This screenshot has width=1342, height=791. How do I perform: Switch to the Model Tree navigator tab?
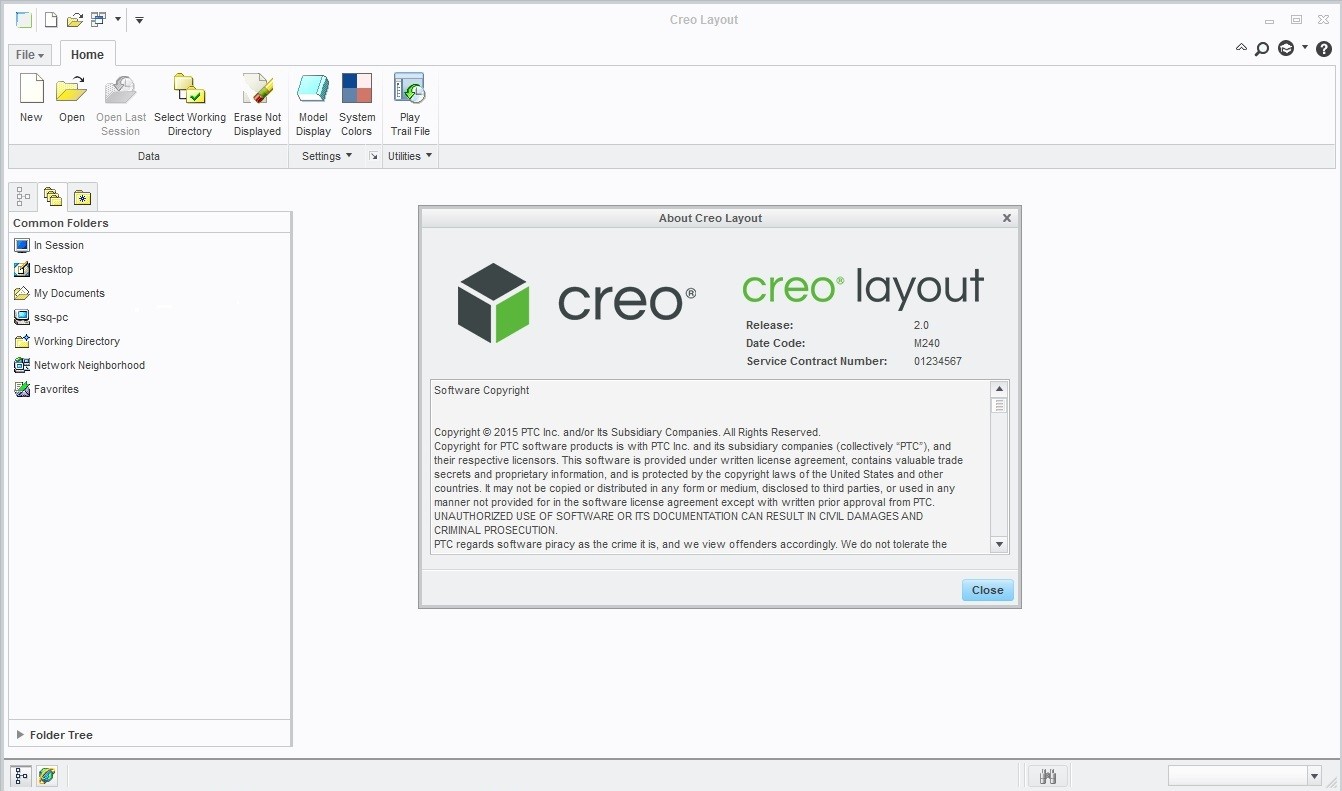23,197
